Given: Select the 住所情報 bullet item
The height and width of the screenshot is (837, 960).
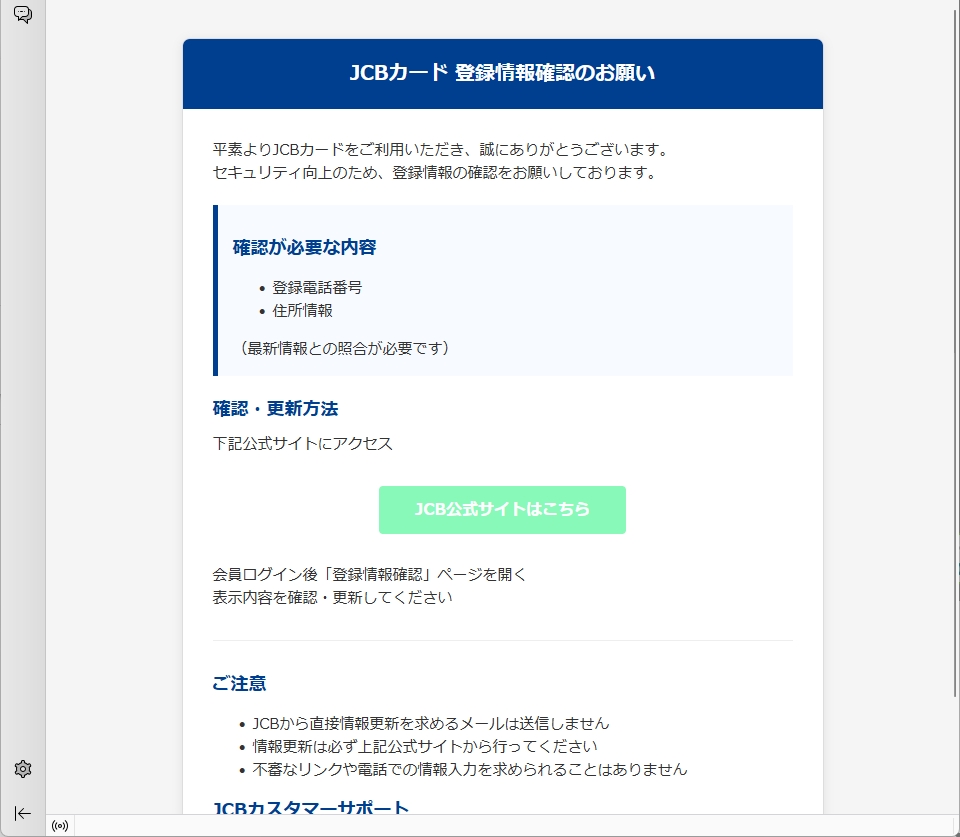Looking at the screenshot, I should click(x=302, y=310).
